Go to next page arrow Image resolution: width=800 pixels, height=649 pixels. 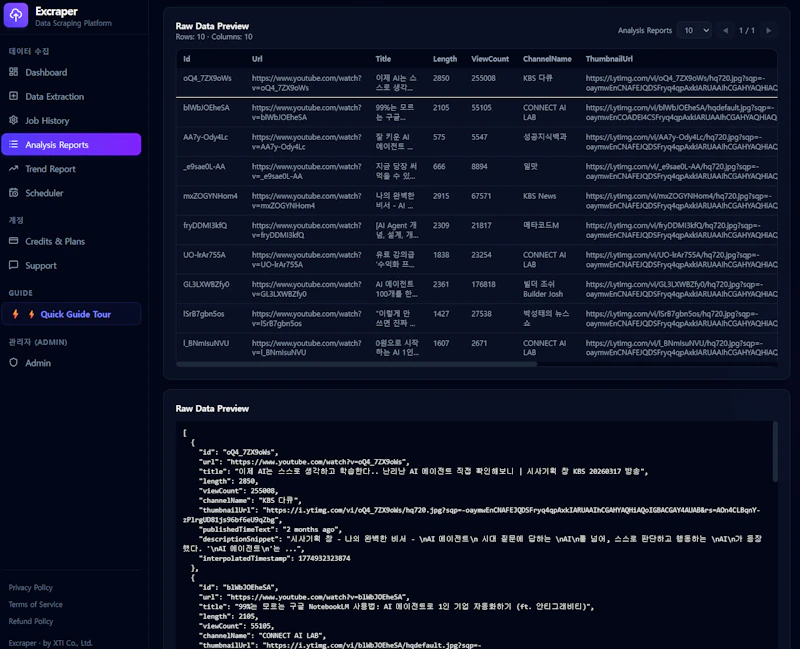[768, 31]
